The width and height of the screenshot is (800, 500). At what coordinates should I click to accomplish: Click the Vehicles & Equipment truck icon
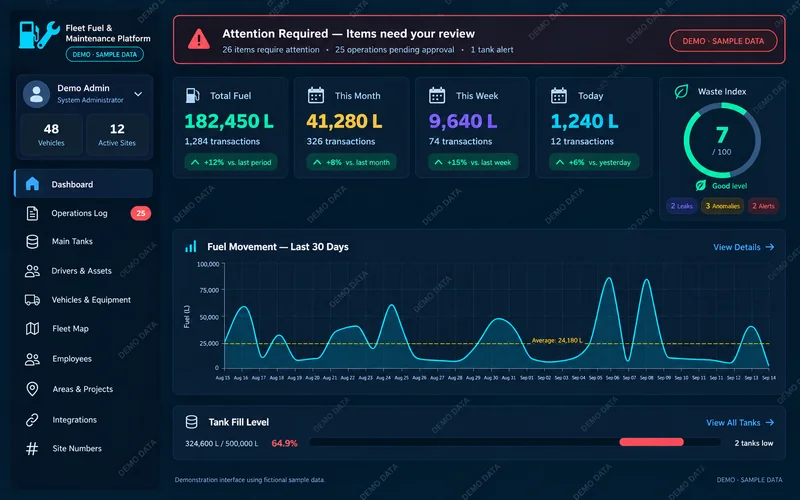[32, 300]
